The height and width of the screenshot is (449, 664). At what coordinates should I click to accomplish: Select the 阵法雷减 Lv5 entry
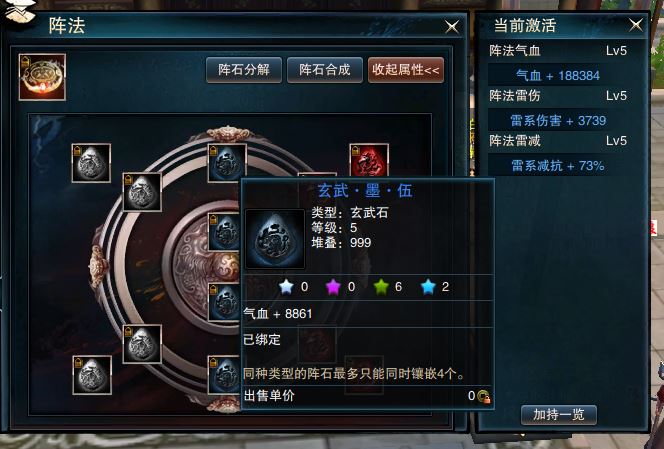point(558,141)
